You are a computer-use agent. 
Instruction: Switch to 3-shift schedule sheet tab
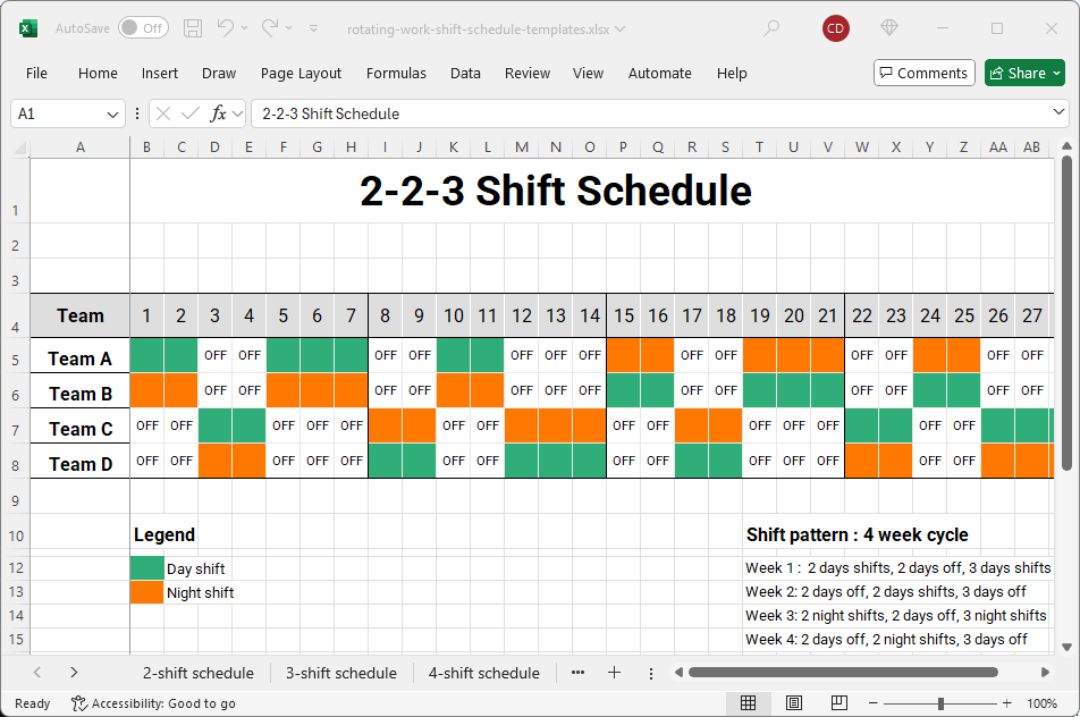click(341, 673)
